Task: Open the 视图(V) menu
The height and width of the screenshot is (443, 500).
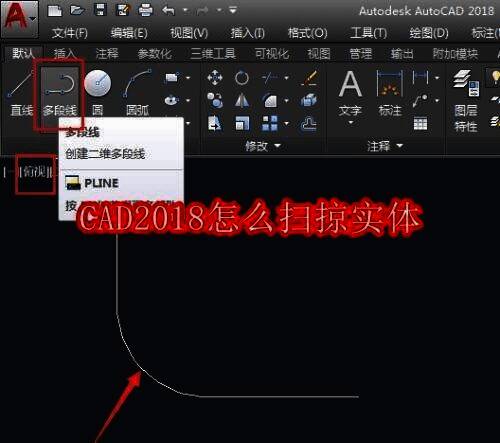Action: pyautogui.click(x=189, y=33)
